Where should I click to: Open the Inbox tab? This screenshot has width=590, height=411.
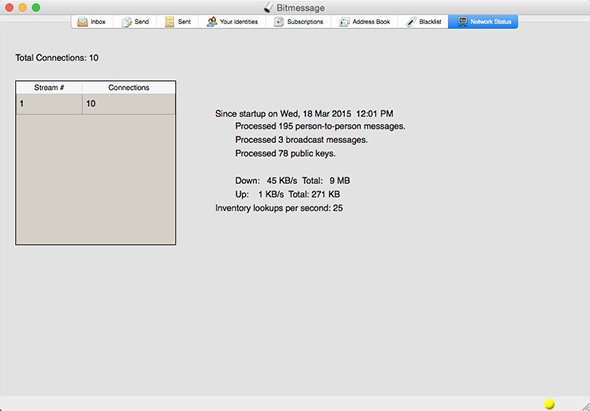coord(92,22)
